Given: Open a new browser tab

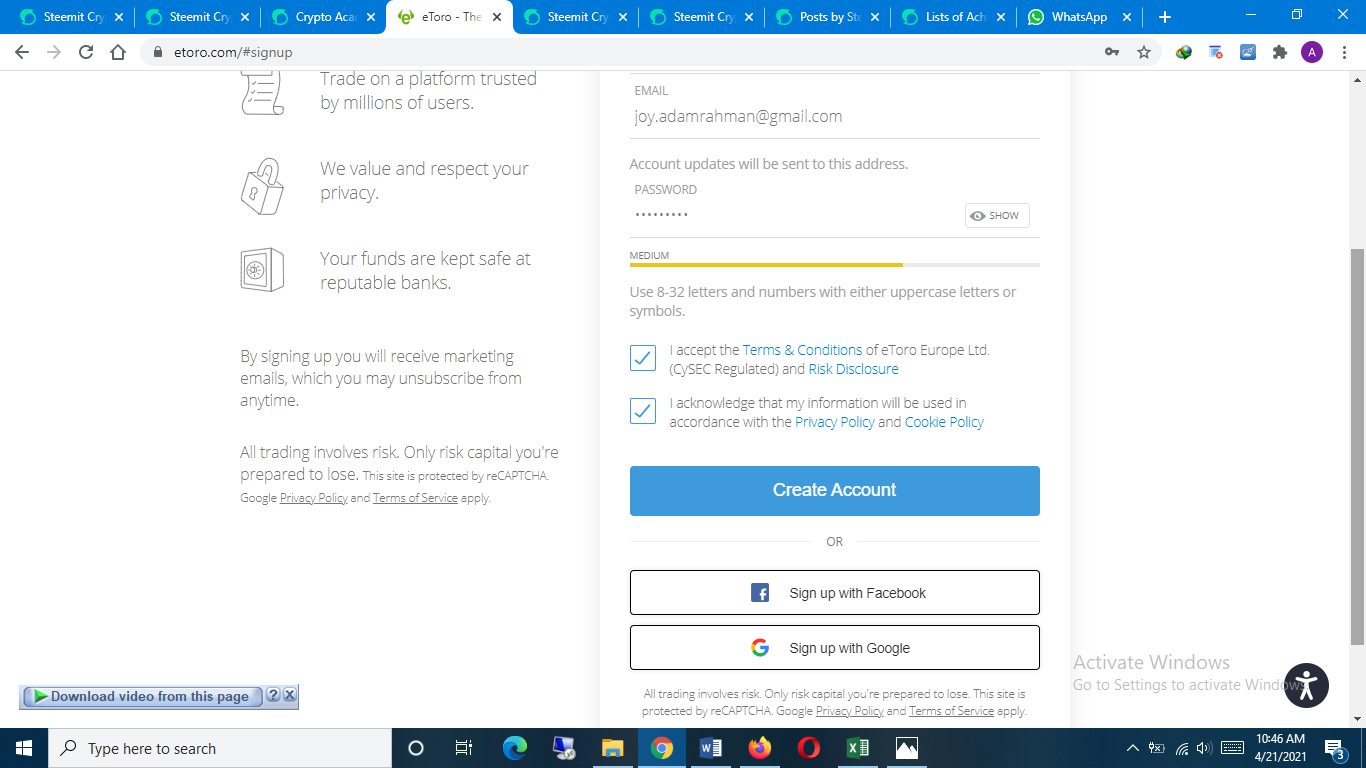Looking at the screenshot, I should click(x=1164, y=17).
